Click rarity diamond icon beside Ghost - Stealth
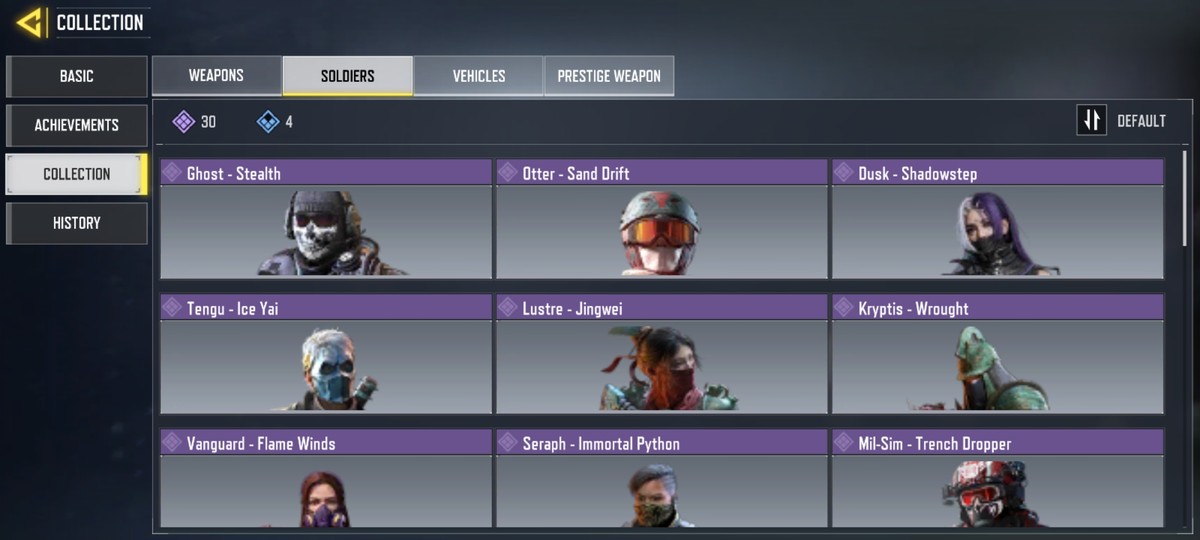The width and height of the screenshot is (1200, 540). [172, 173]
